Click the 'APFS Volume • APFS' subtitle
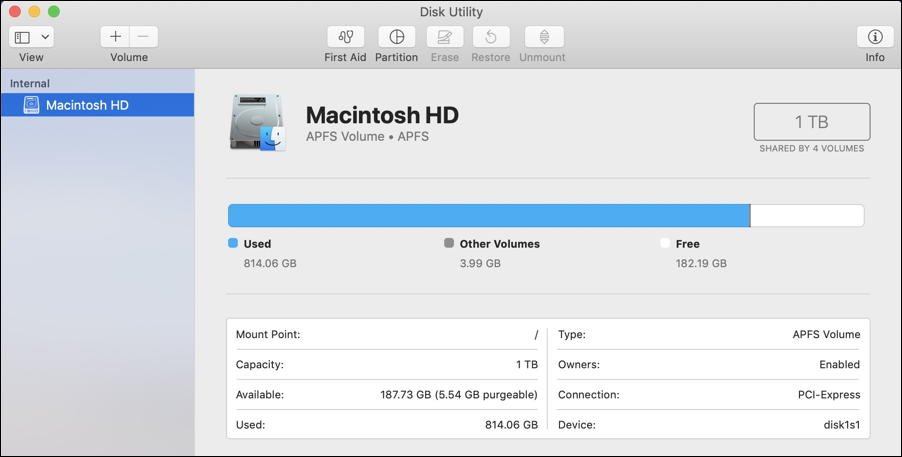The height and width of the screenshot is (457, 902). (x=367, y=136)
